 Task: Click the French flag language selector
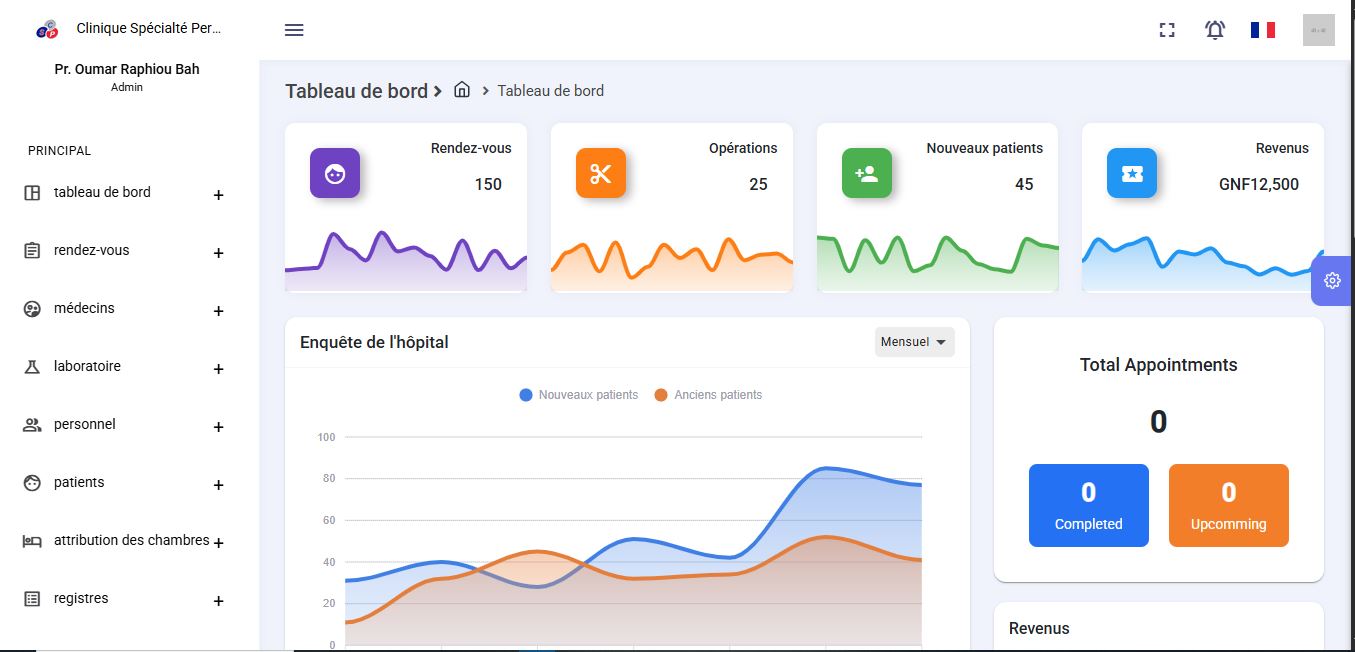pyautogui.click(x=1262, y=30)
